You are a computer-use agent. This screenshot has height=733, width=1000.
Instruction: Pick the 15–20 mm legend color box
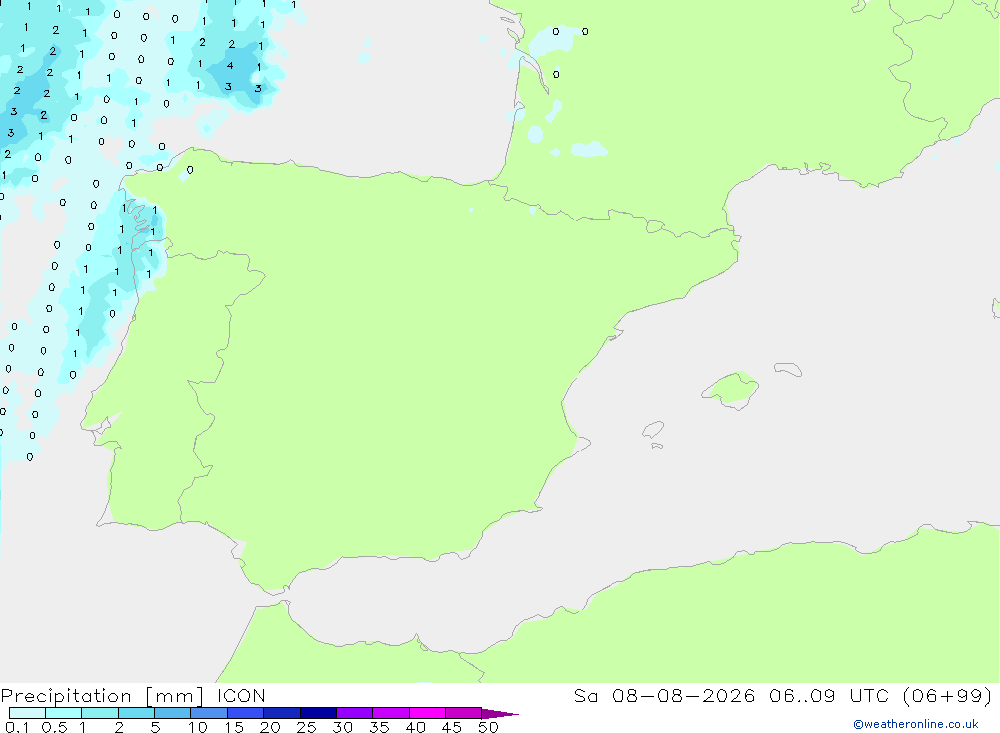[245, 713]
